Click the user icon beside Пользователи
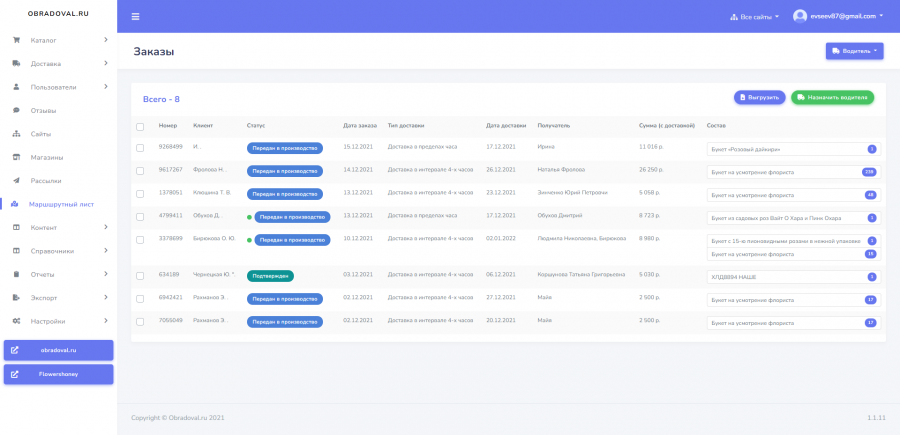 click(x=17, y=87)
